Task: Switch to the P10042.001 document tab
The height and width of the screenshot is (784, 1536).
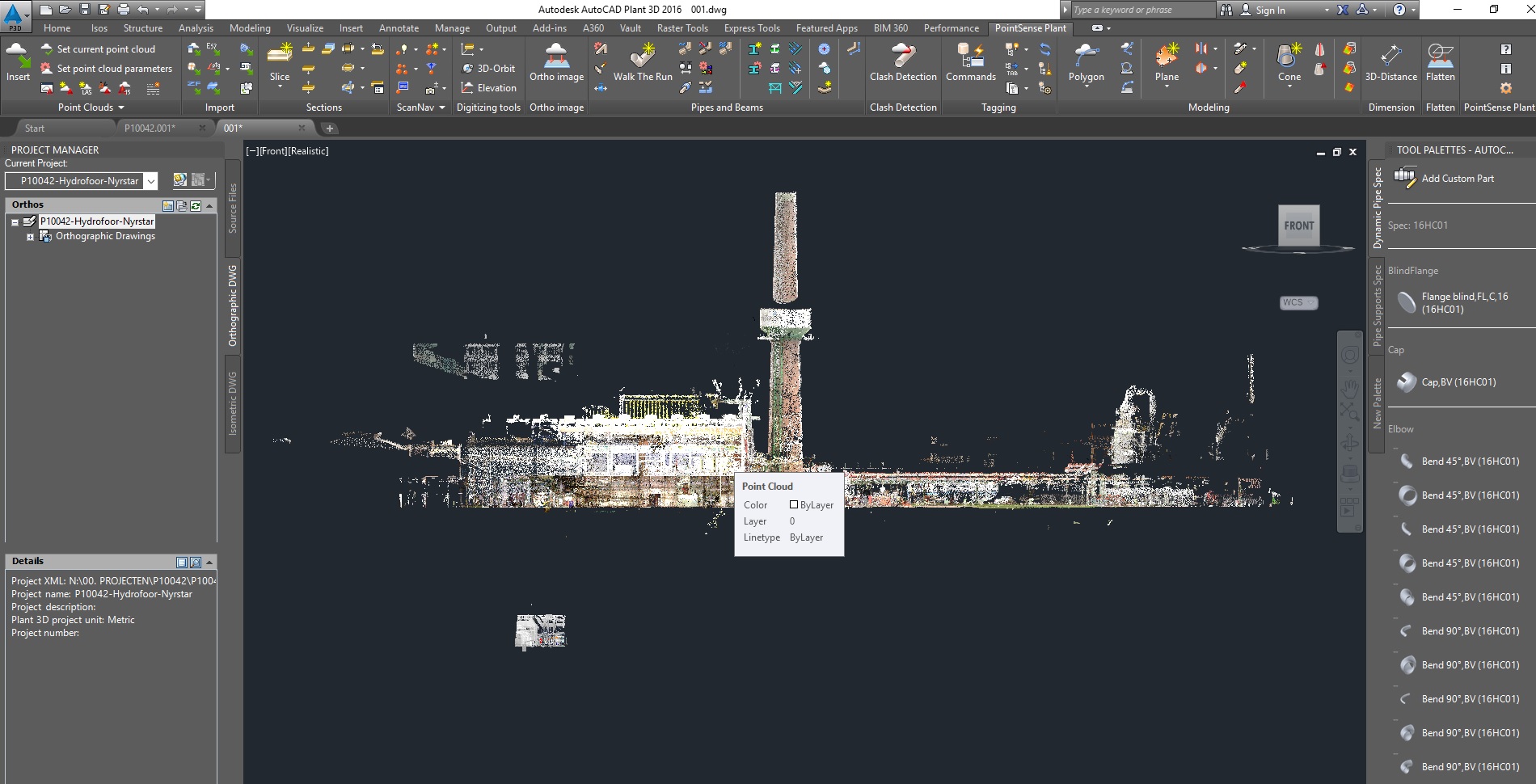Action: pos(150,129)
